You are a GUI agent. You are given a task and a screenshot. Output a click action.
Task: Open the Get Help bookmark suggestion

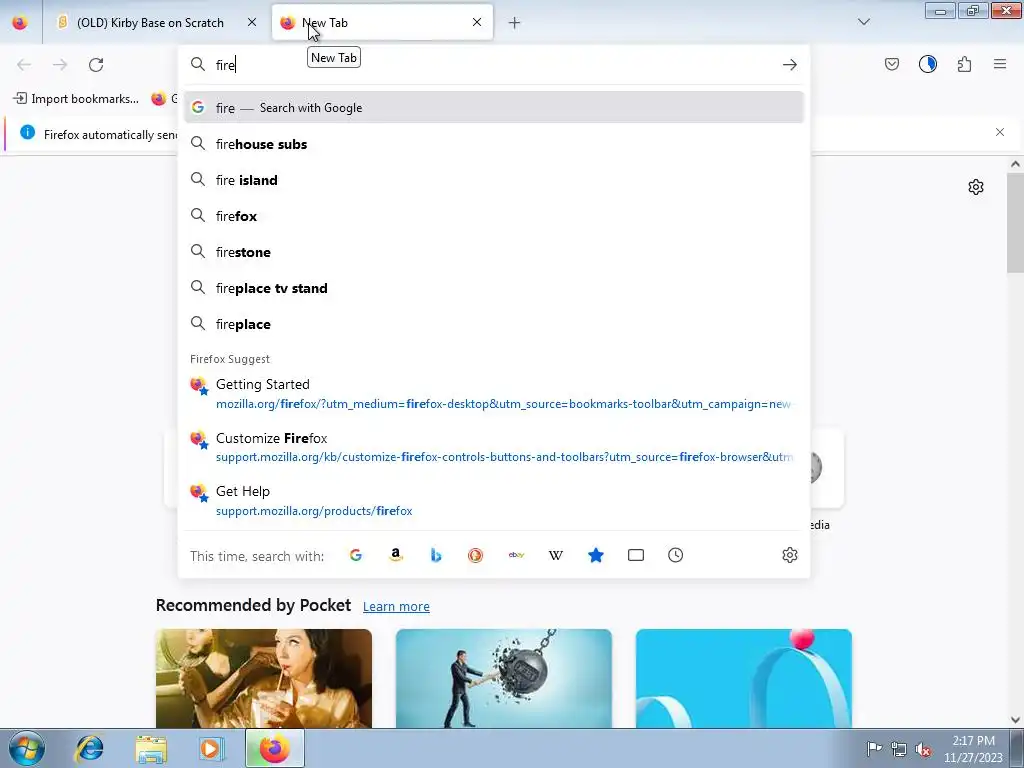pos(494,500)
